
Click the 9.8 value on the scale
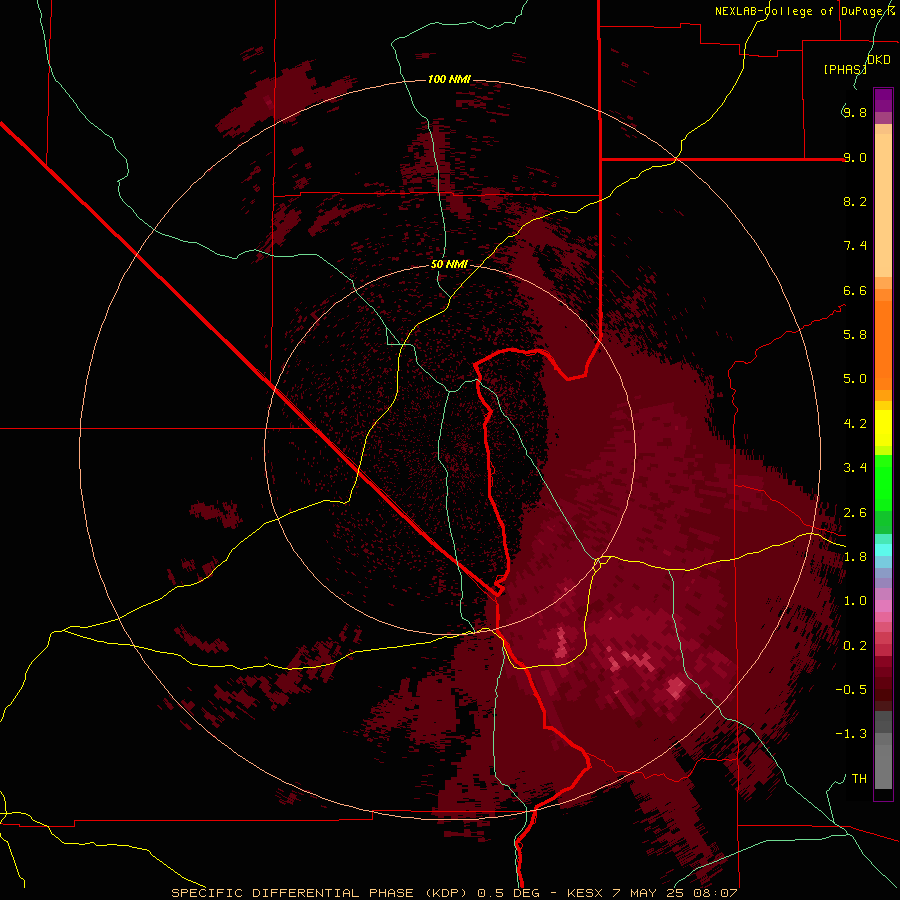click(855, 112)
